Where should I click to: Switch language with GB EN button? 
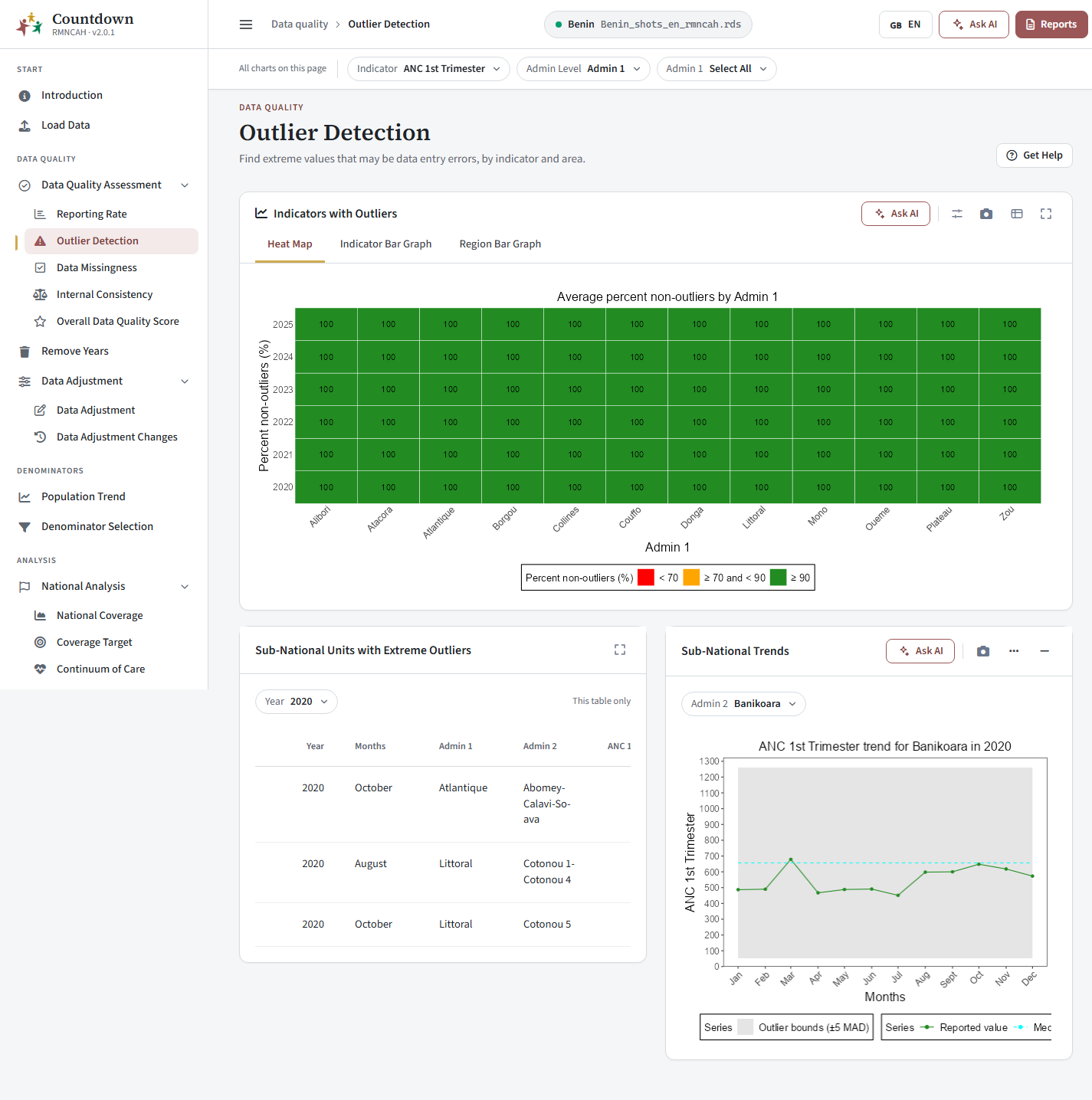point(905,25)
